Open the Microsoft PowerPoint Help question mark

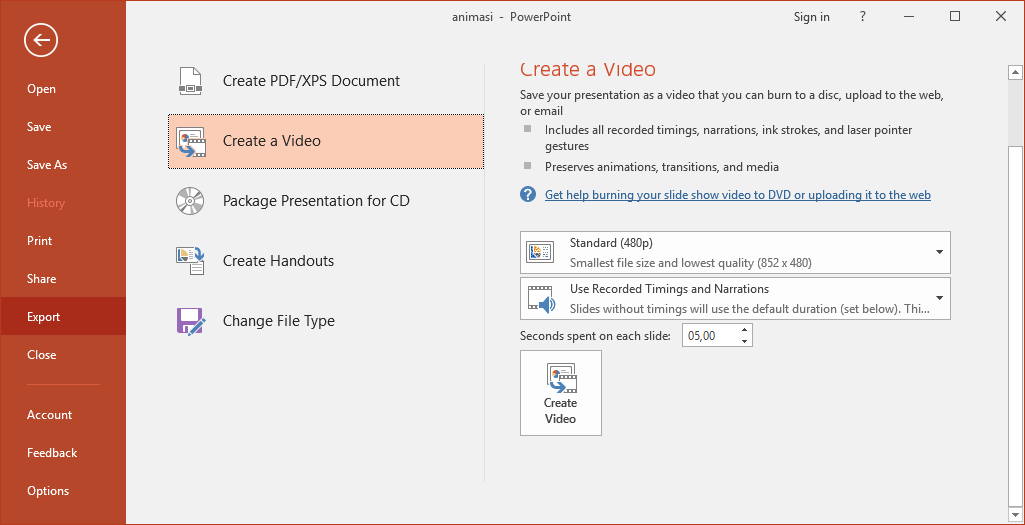863,17
